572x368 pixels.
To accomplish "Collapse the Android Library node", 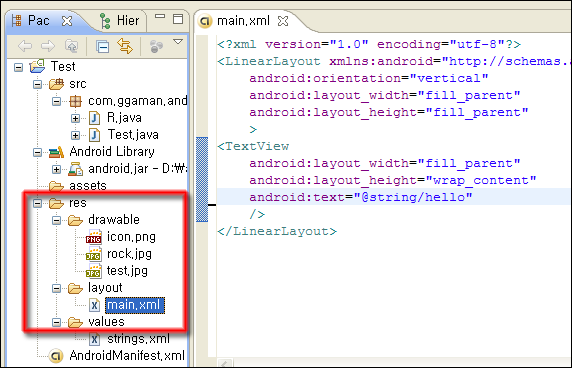I will tap(38, 152).
